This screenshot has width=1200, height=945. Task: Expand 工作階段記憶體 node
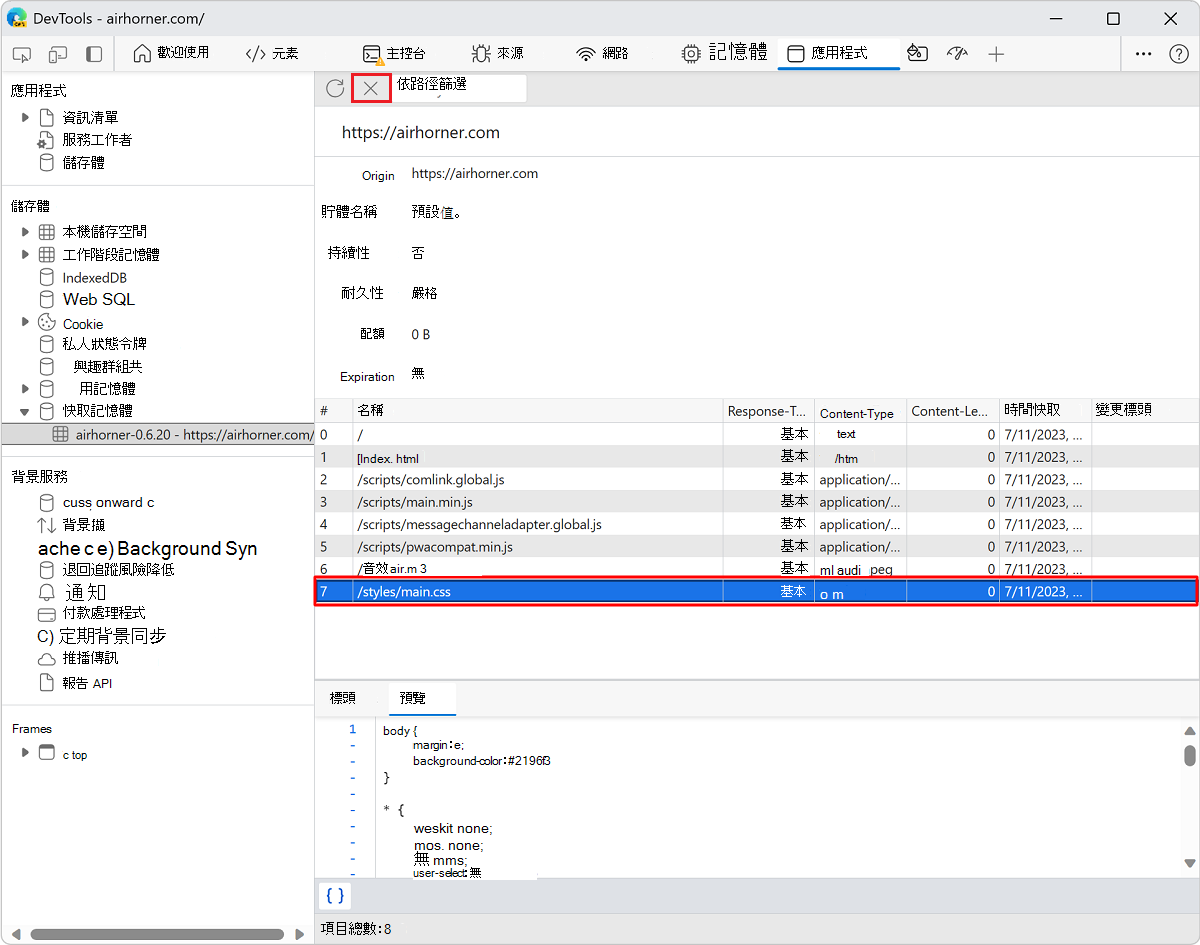[x=26, y=255]
